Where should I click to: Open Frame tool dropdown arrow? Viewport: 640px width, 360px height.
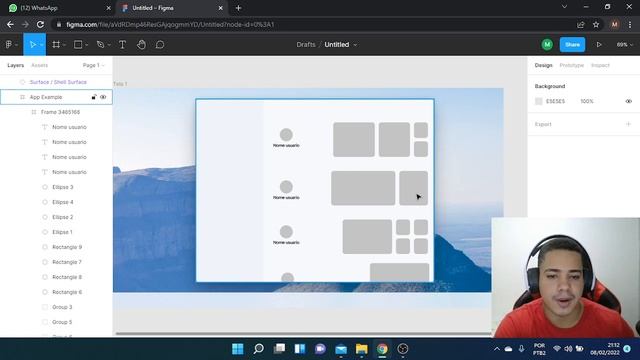64,45
